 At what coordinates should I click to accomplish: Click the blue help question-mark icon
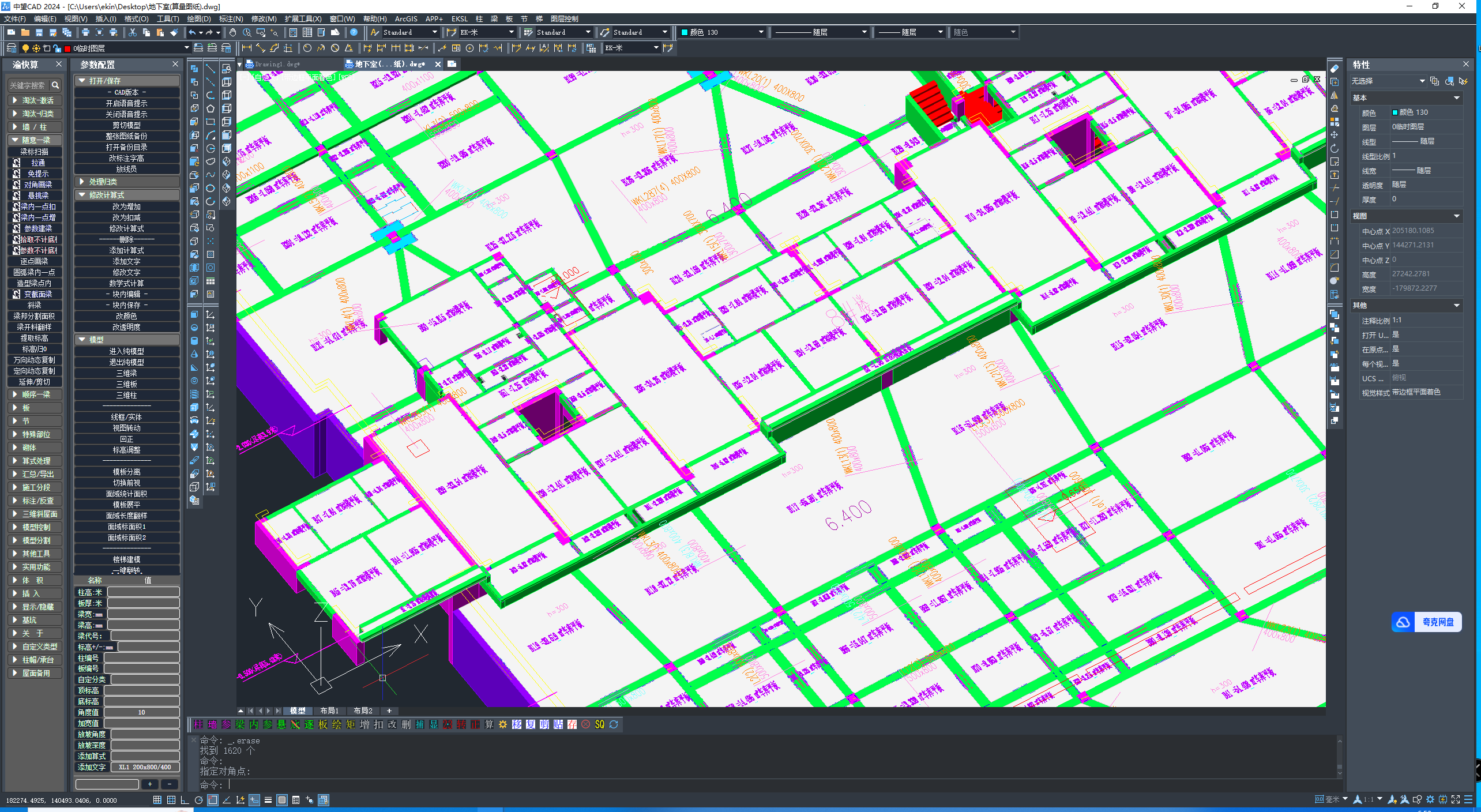354,32
